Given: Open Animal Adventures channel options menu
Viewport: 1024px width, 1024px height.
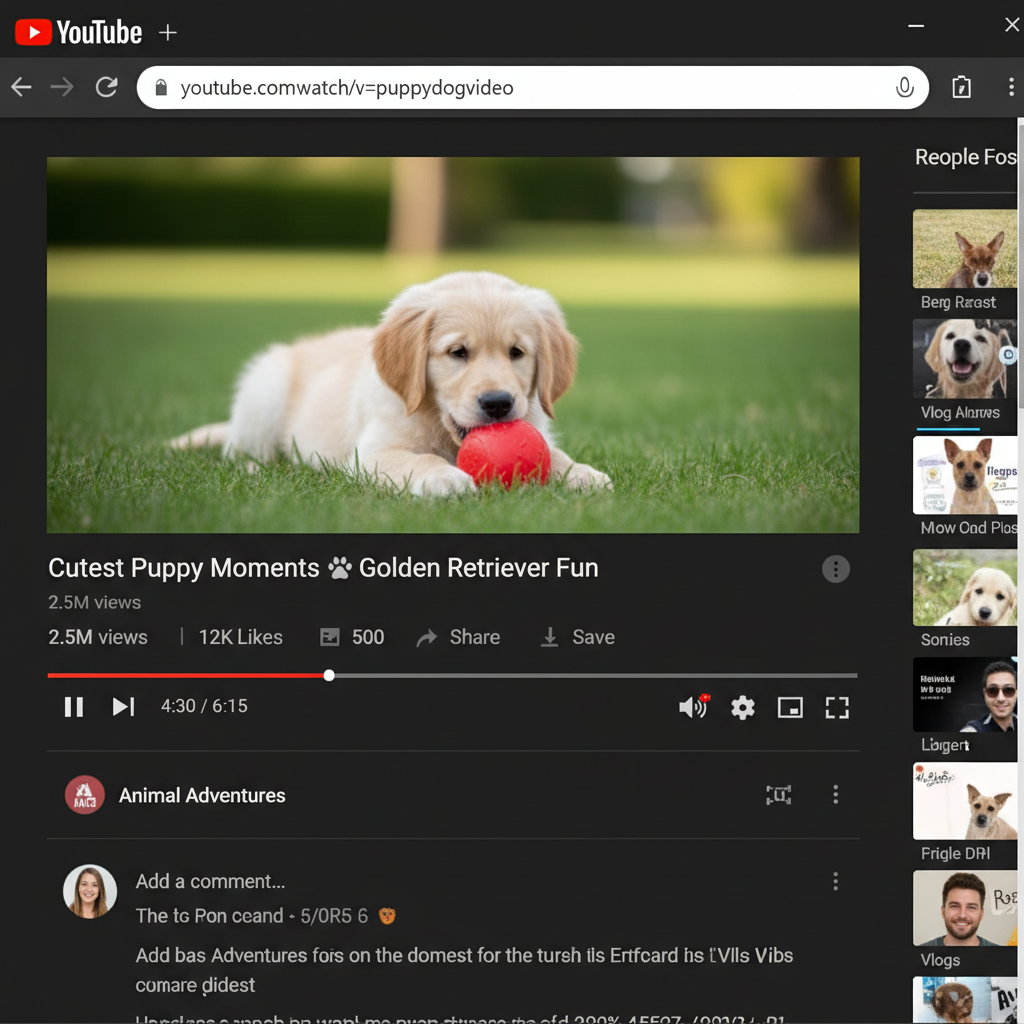Looking at the screenshot, I should [x=835, y=795].
